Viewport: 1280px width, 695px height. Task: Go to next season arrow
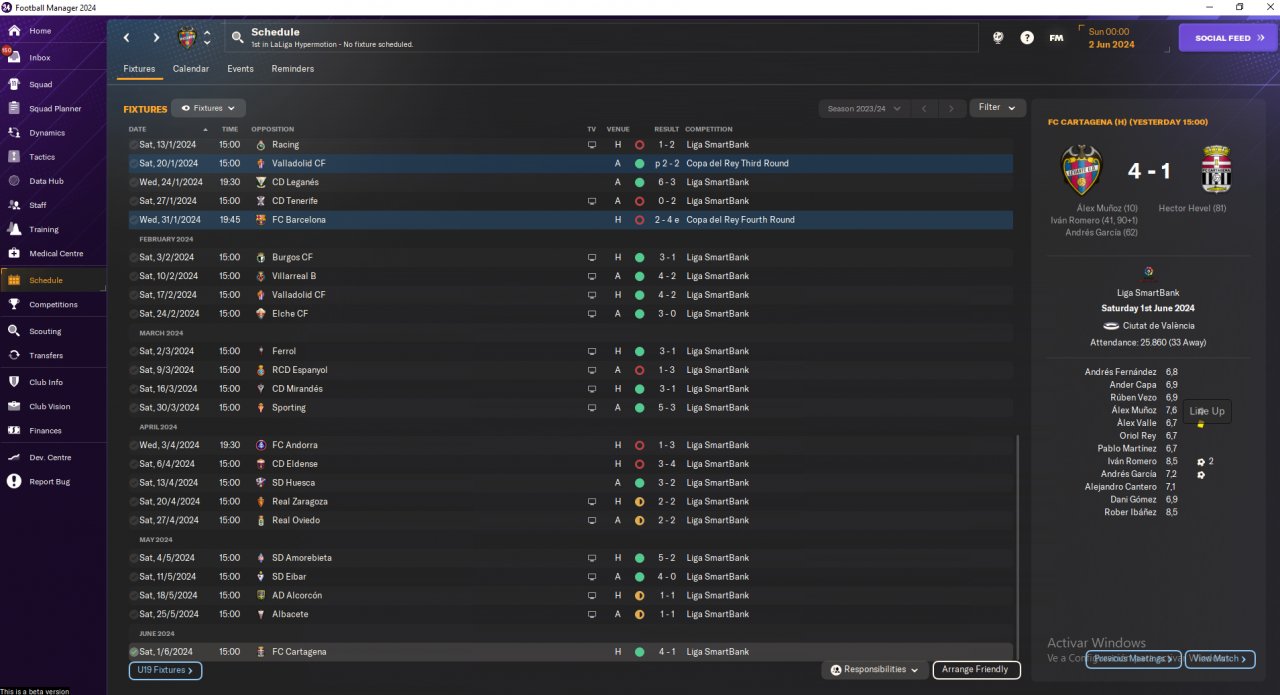tap(951, 108)
